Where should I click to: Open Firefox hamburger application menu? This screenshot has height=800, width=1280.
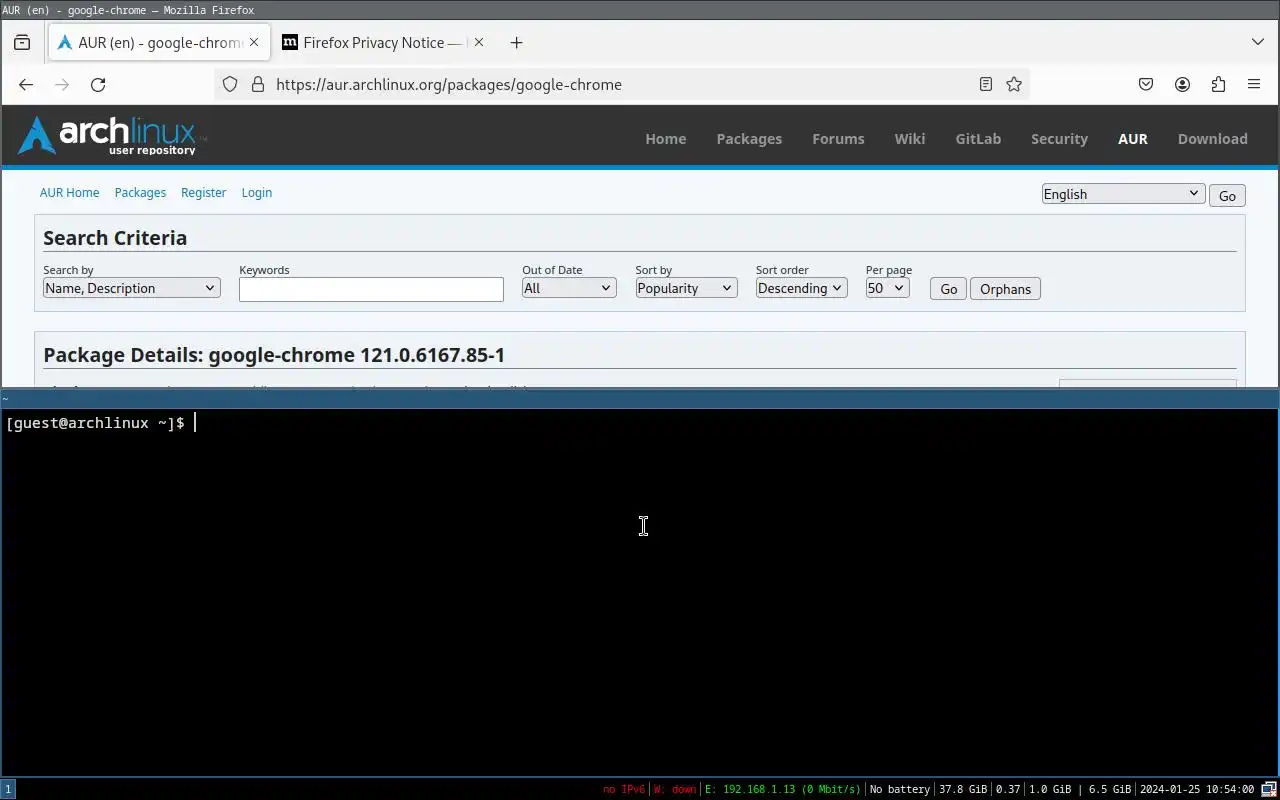1254,85
